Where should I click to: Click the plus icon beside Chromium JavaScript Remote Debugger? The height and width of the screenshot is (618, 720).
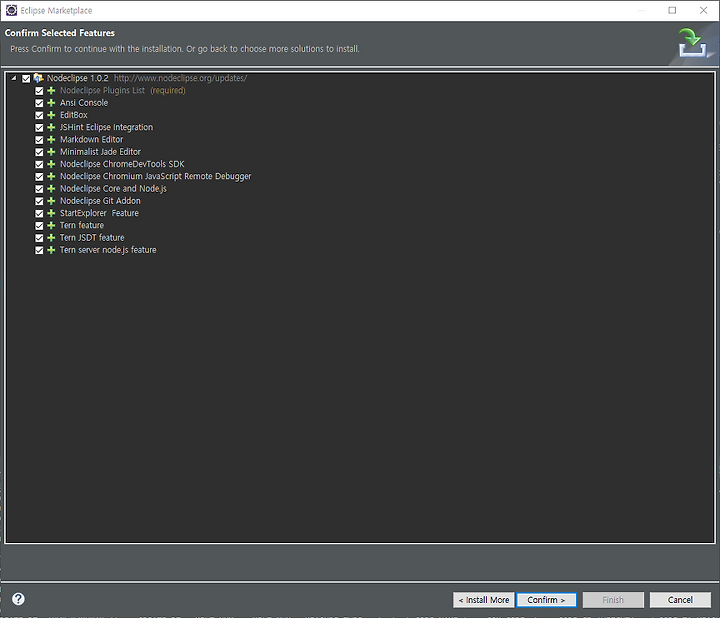click(x=51, y=176)
